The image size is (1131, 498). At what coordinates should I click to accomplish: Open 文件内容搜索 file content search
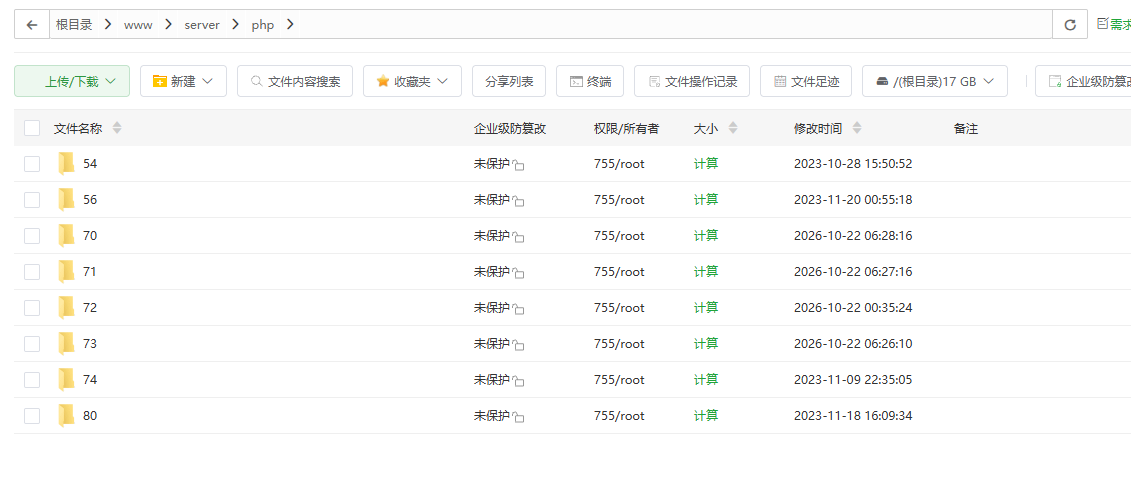pyautogui.click(x=295, y=81)
